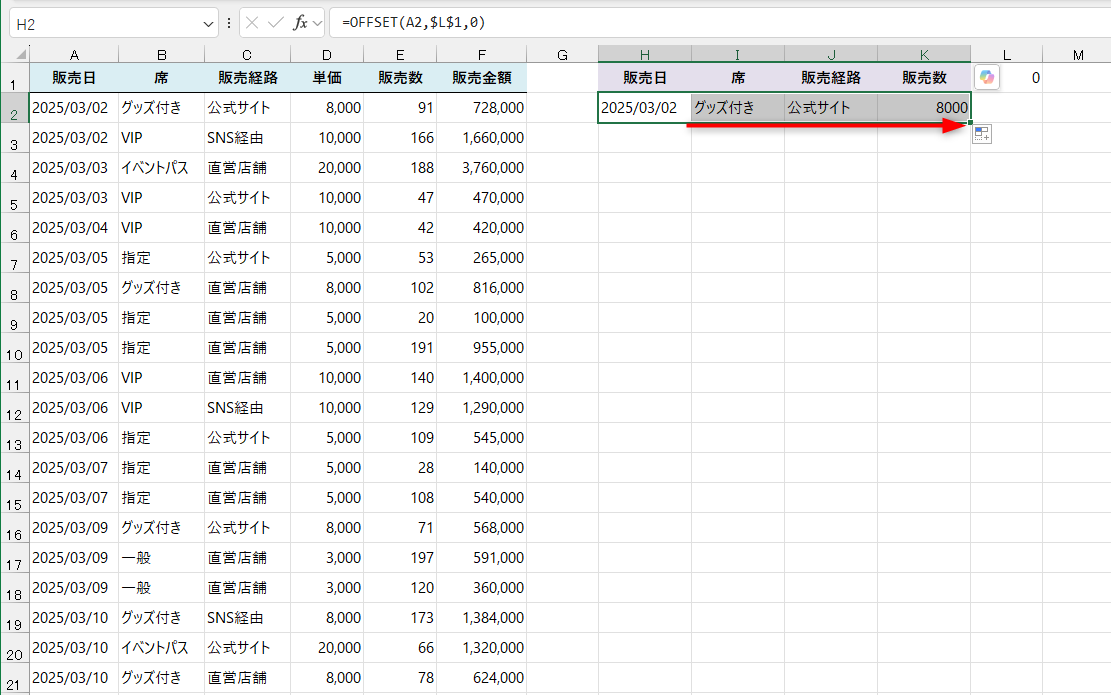Click cell D20 with 20,000

(327, 648)
